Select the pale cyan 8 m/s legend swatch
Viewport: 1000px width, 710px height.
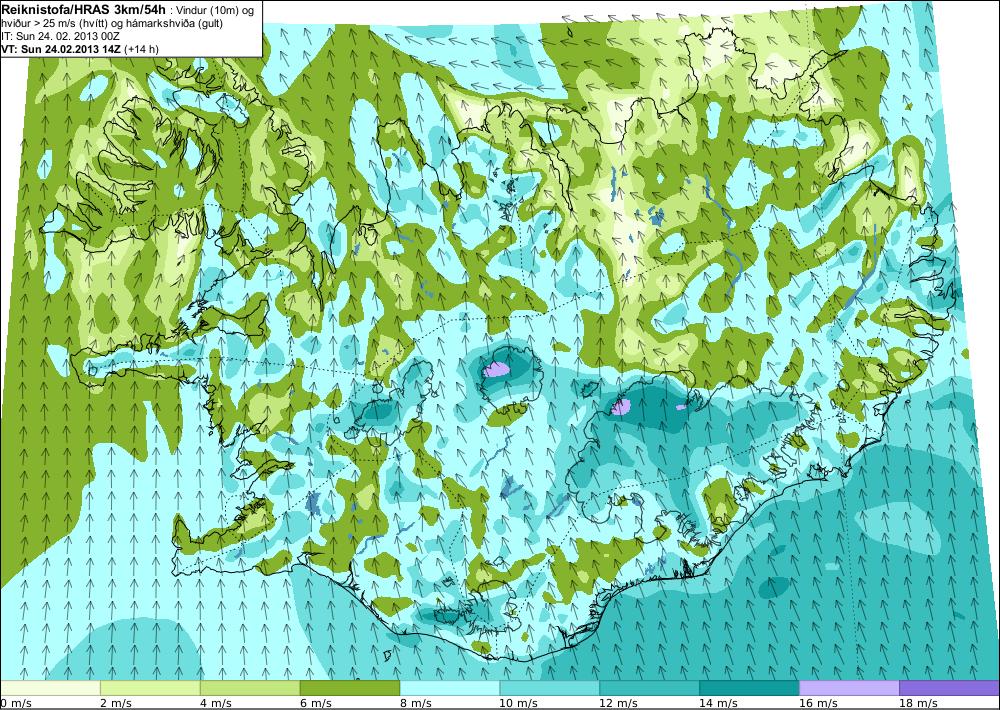(x=450, y=688)
